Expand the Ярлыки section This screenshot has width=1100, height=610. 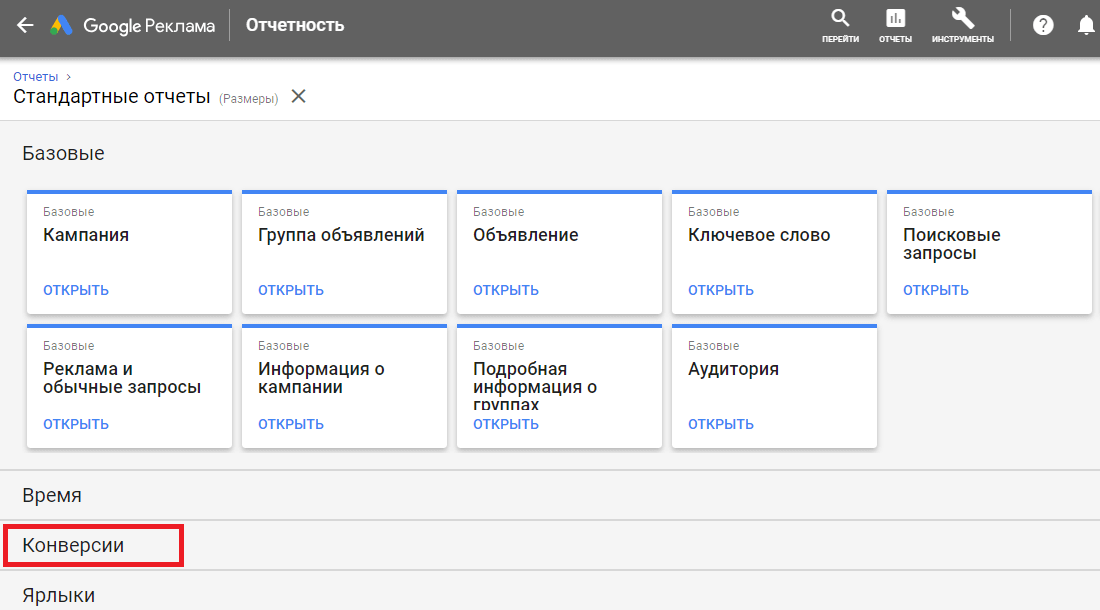[x=59, y=595]
